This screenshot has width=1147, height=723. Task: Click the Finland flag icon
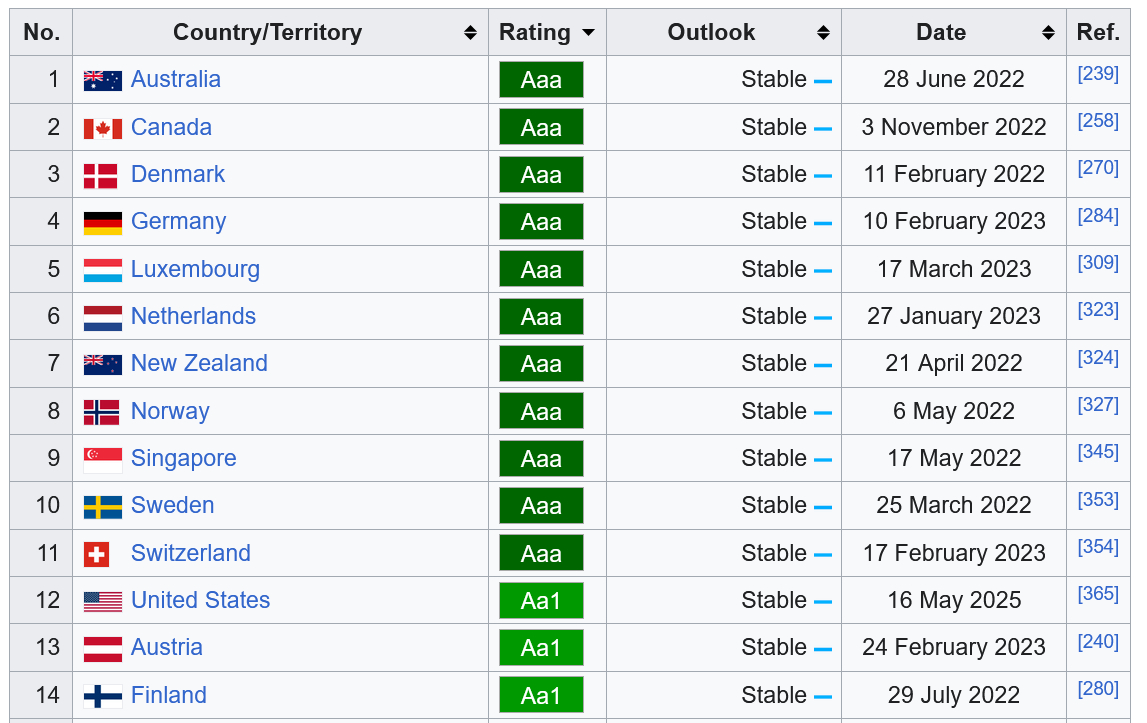(102, 696)
